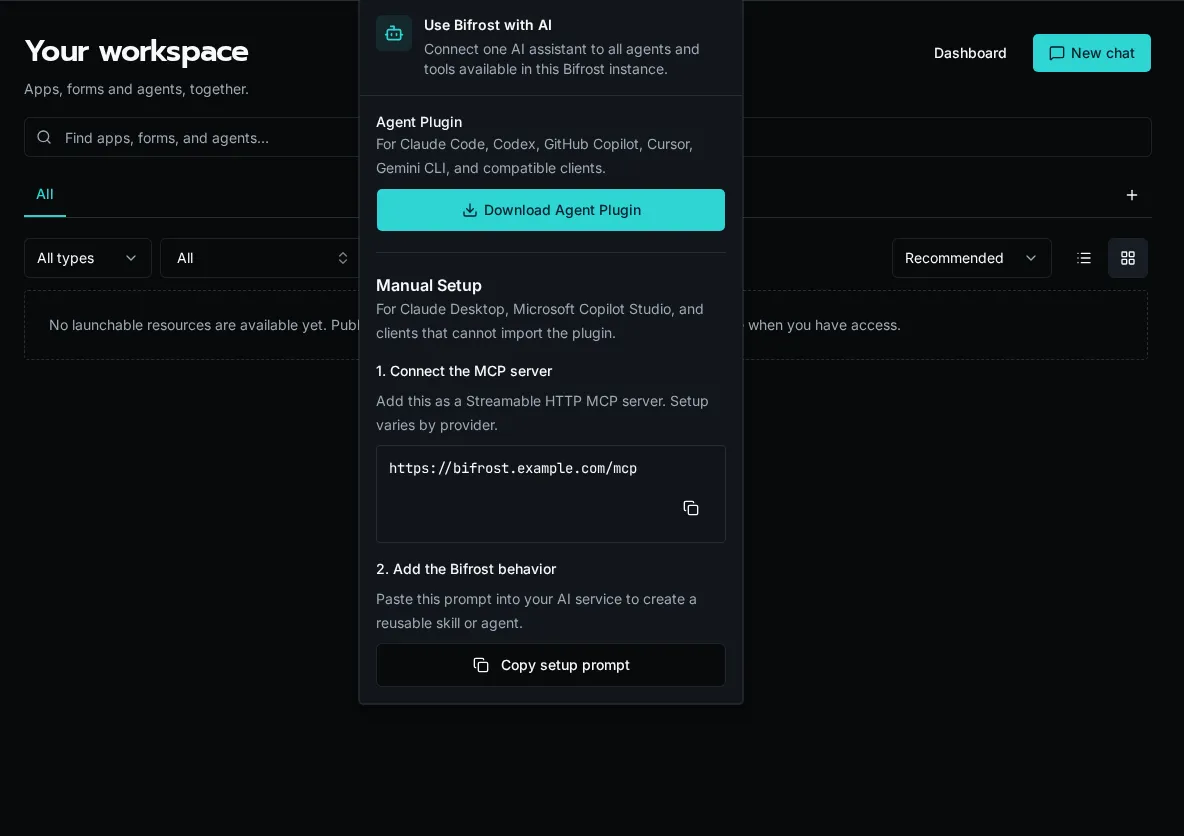Open the Dashboard link
This screenshot has width=1184, height=836.
pos(970,53)
